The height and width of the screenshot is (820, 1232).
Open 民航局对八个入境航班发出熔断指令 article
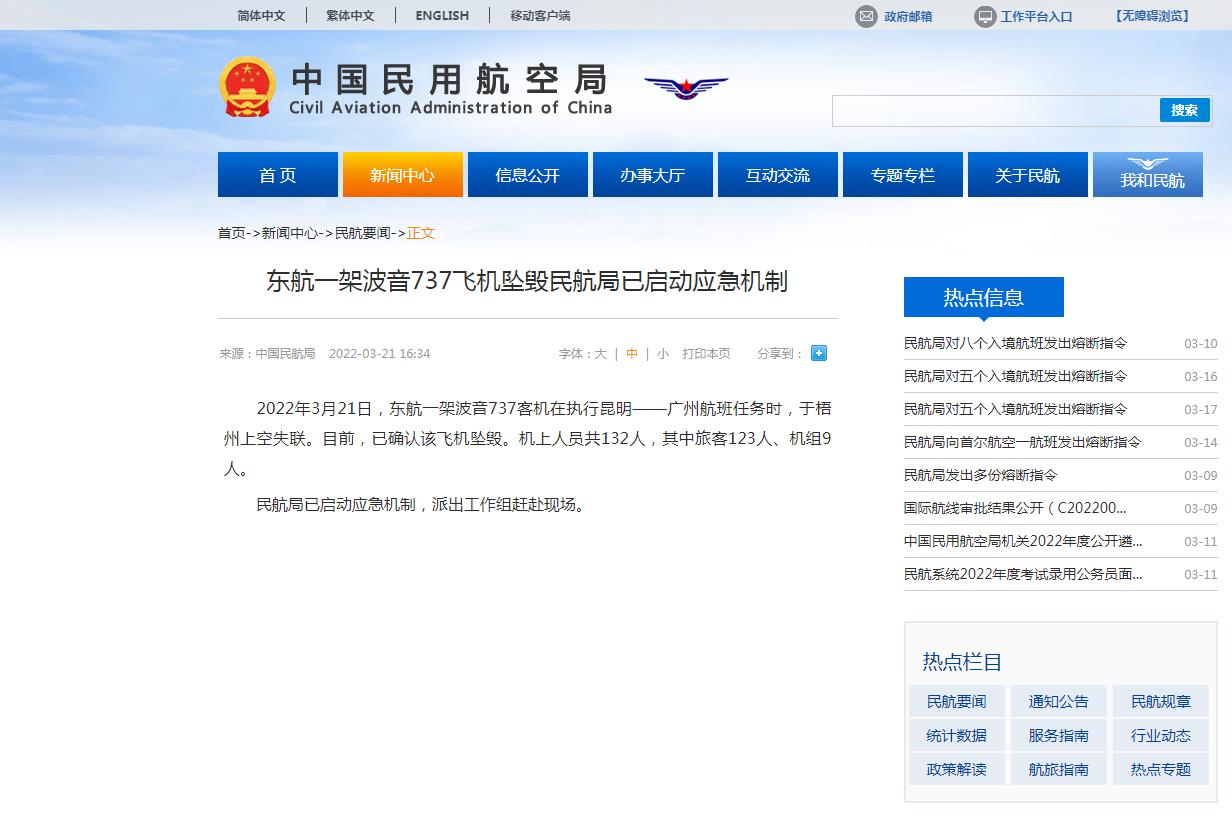click(1015, 343)
